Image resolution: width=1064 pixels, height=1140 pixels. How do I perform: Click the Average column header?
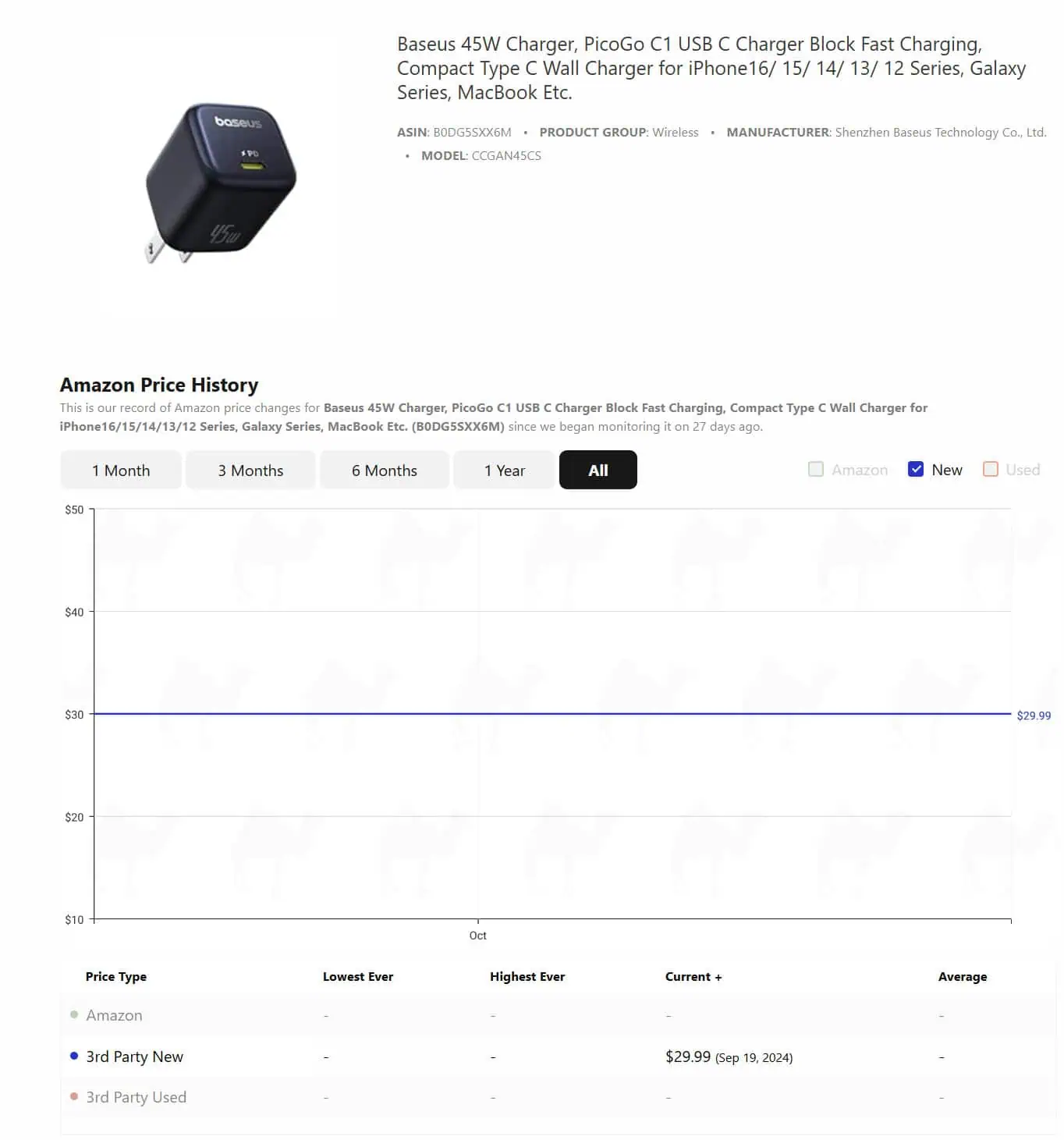coord(963,977)
